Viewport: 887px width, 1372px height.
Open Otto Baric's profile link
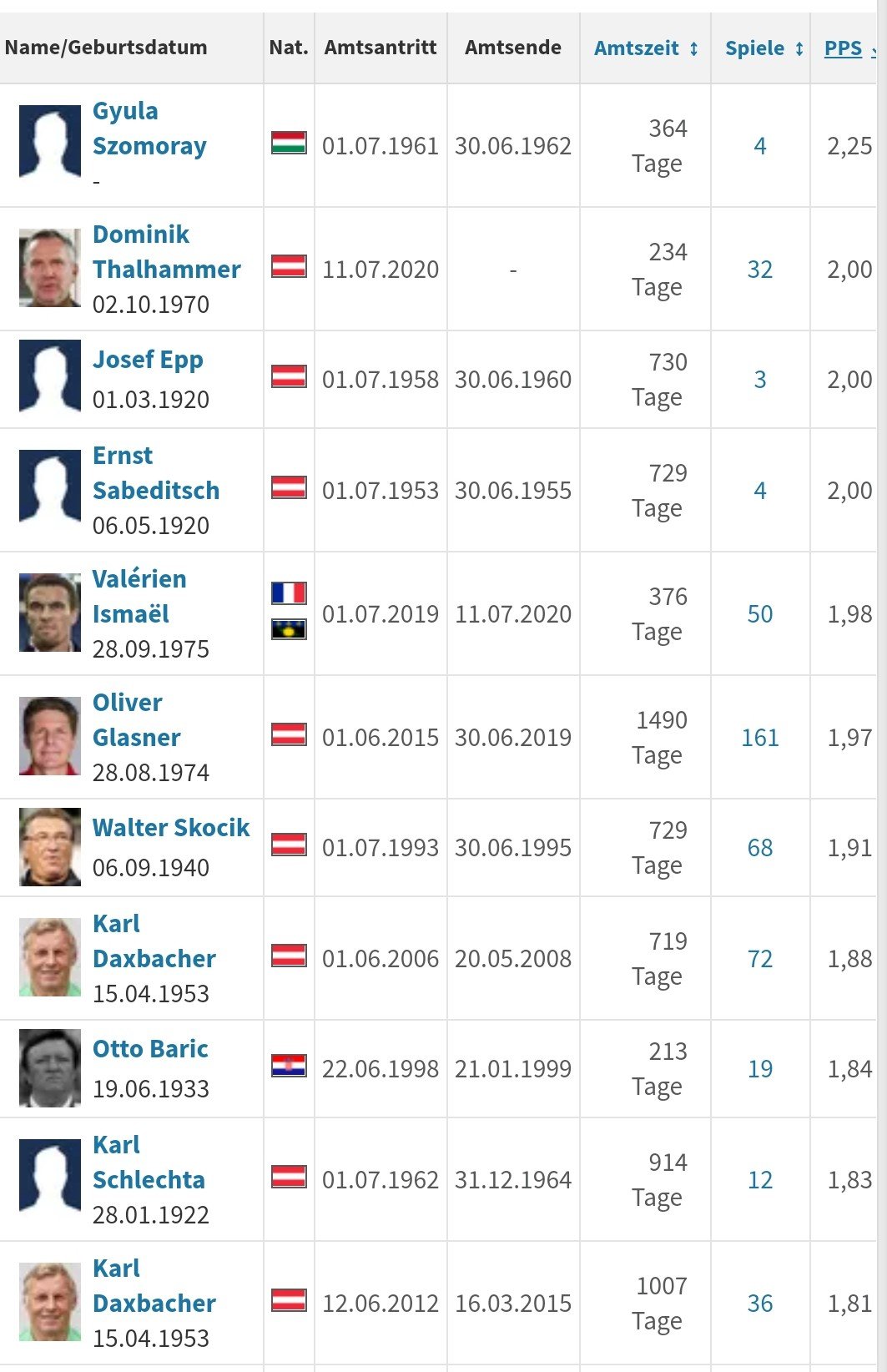pyautogui.click(x=150, y=1048)
